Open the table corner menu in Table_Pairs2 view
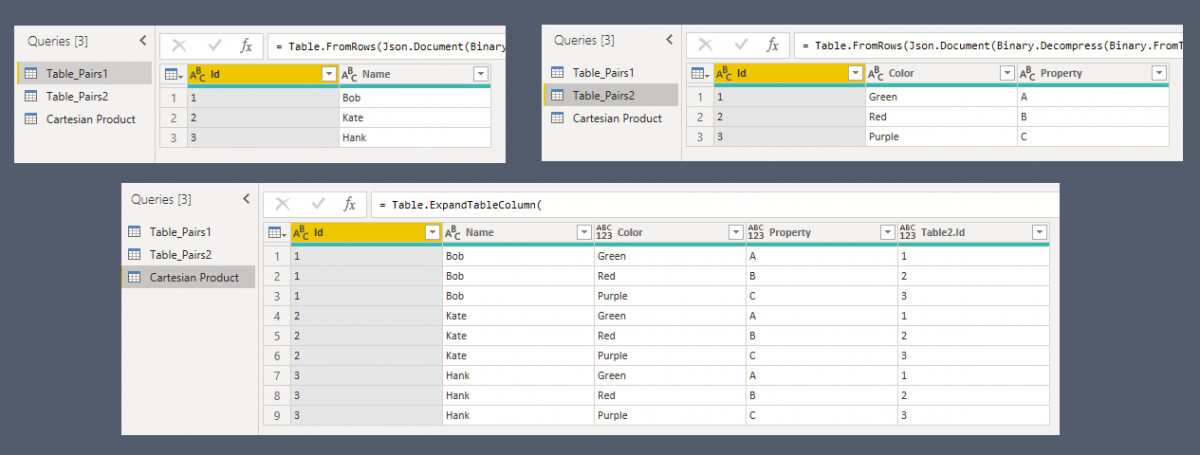 699,73
